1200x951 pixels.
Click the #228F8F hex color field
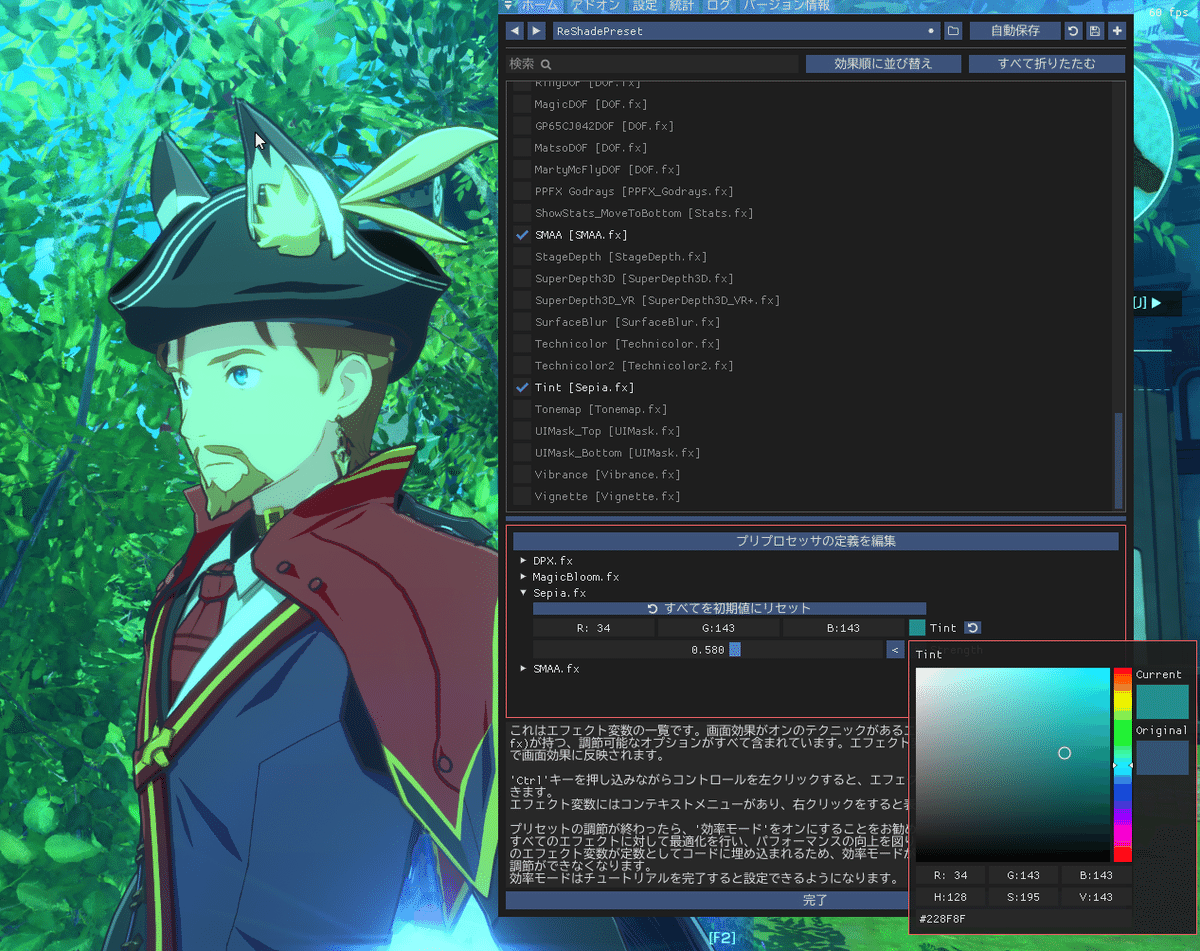1023,918
